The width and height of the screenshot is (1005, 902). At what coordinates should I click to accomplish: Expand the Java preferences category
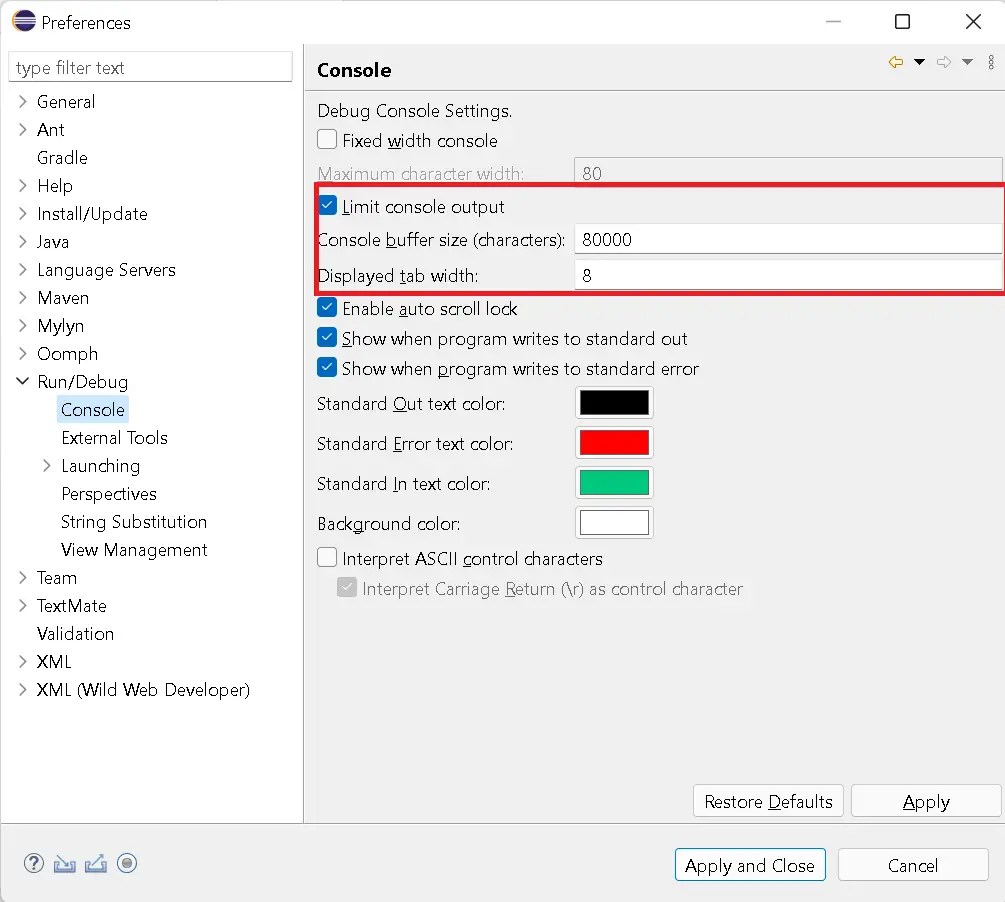pos(22,241)
